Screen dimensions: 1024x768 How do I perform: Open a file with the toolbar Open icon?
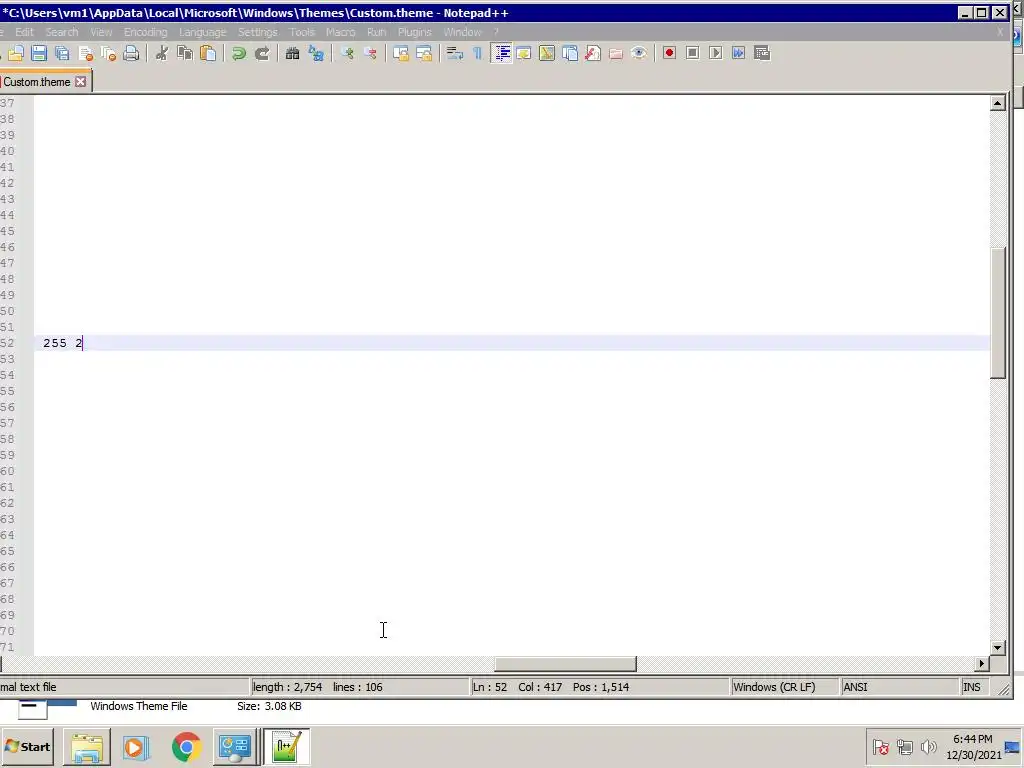[16, 54]
